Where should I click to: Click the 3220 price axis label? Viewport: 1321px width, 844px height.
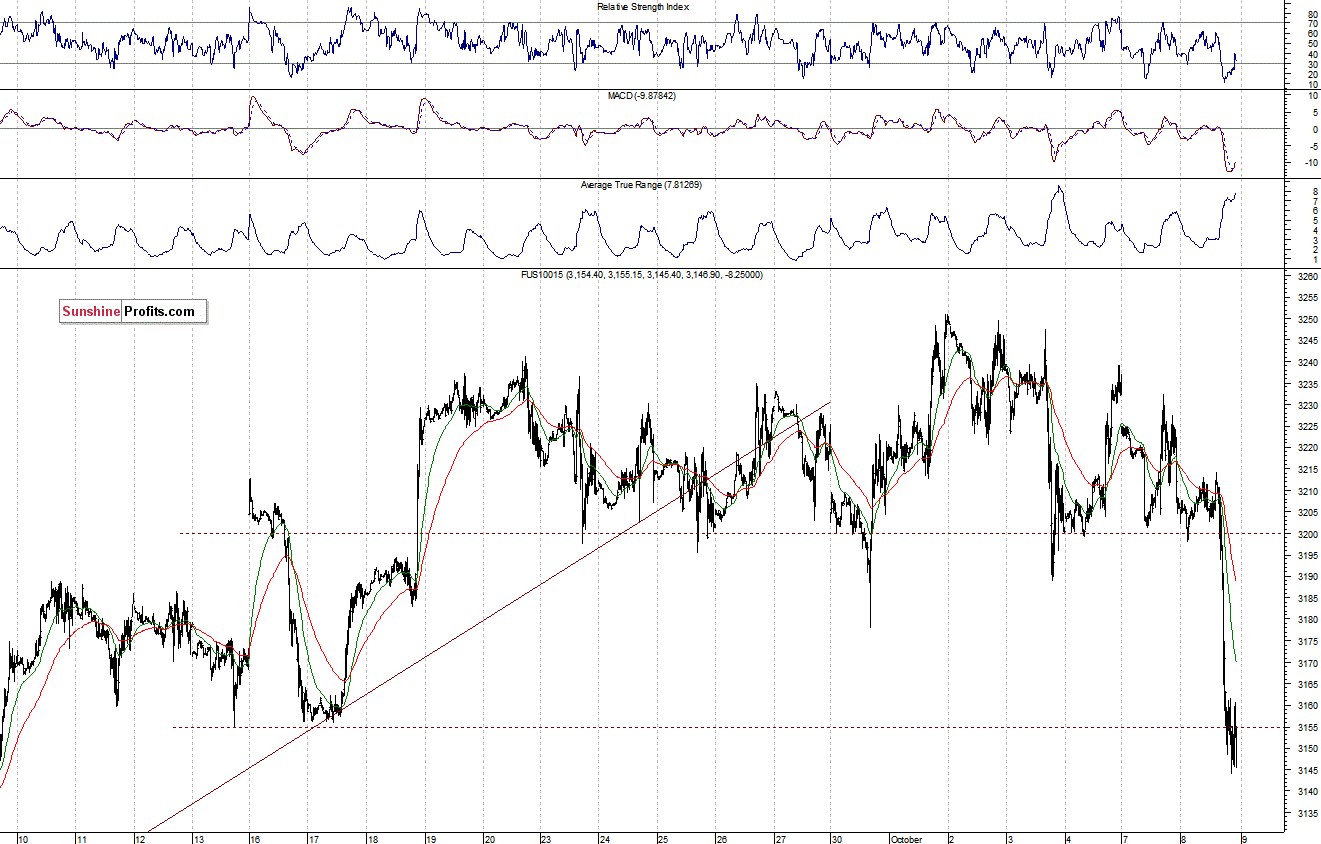pyautogui.click(x=1306, y=449)
